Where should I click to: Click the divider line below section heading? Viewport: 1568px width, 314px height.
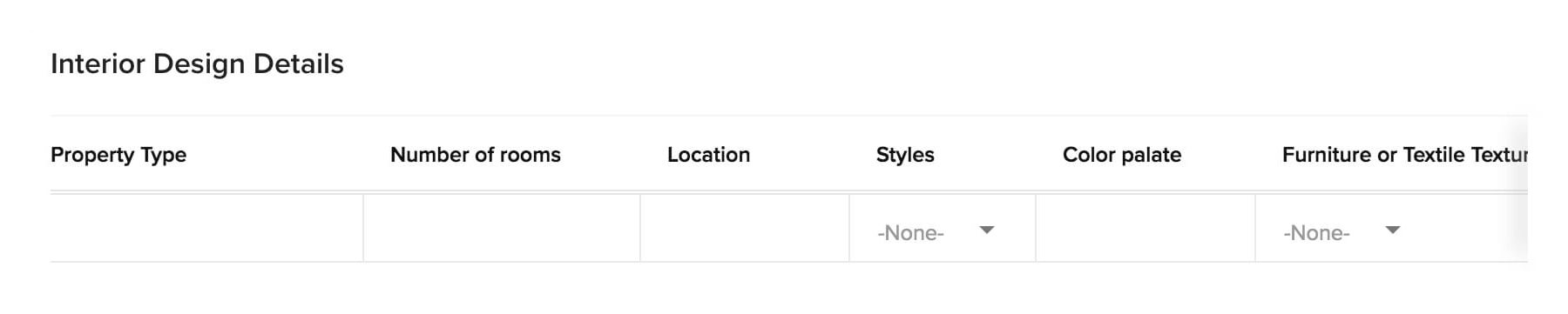pos(789,116)
